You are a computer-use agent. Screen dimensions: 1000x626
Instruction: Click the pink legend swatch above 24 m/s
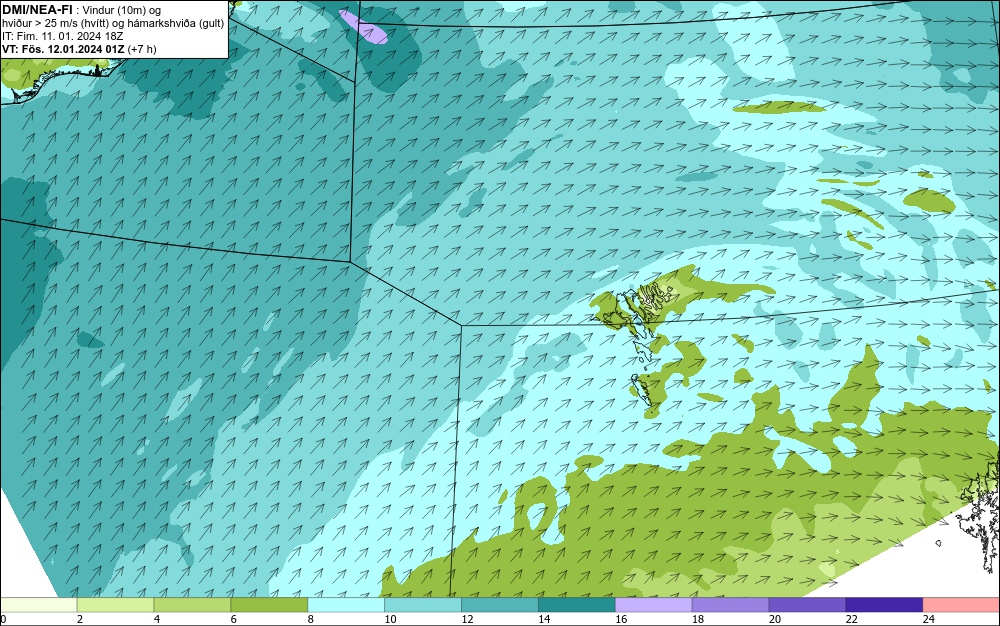tap(961, 604)
